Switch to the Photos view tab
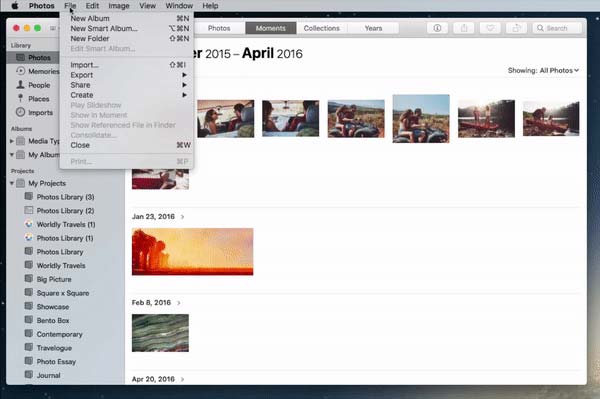The image size is (600, 399). click(x=219, y=28)
